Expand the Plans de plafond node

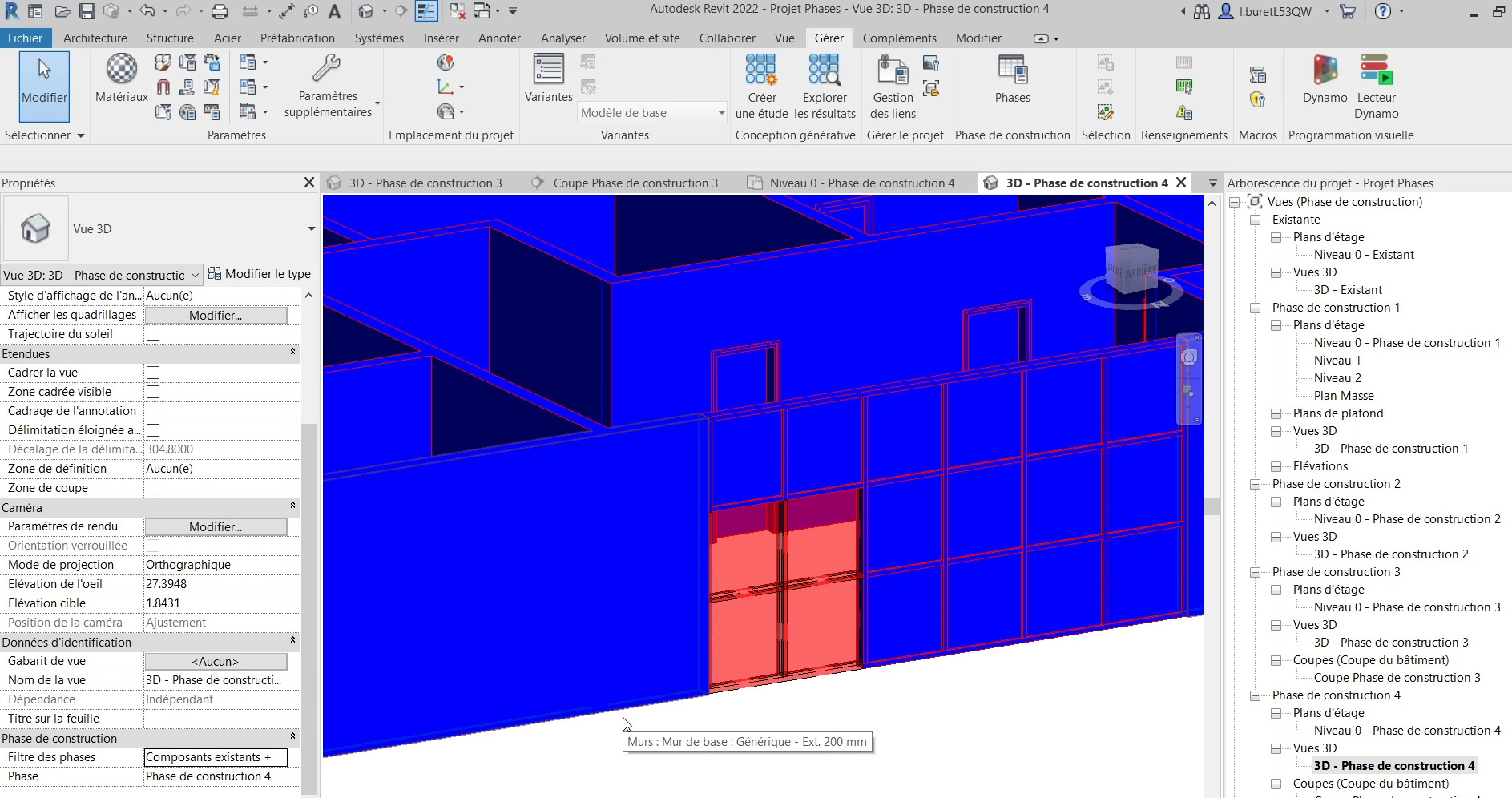pyautogui.click(x=1276, y=413)
